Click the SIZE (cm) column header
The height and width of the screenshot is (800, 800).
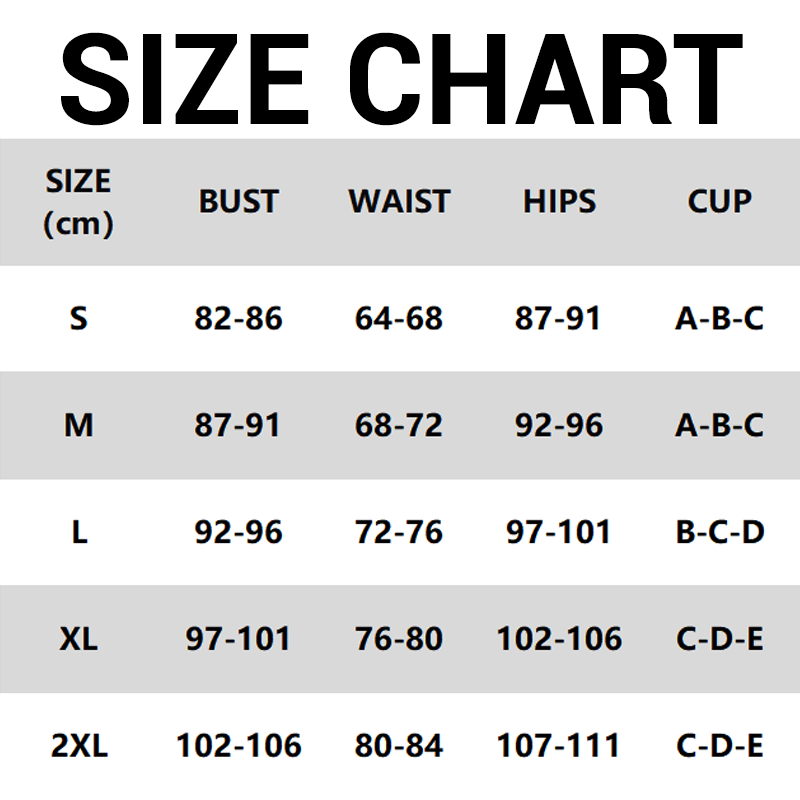coord(78,202)
